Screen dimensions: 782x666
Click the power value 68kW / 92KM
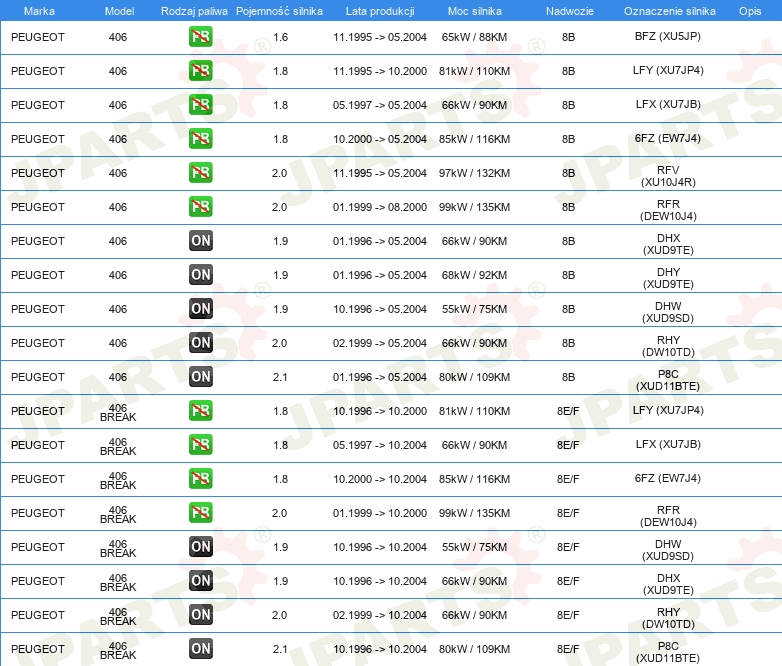(474, 275)
